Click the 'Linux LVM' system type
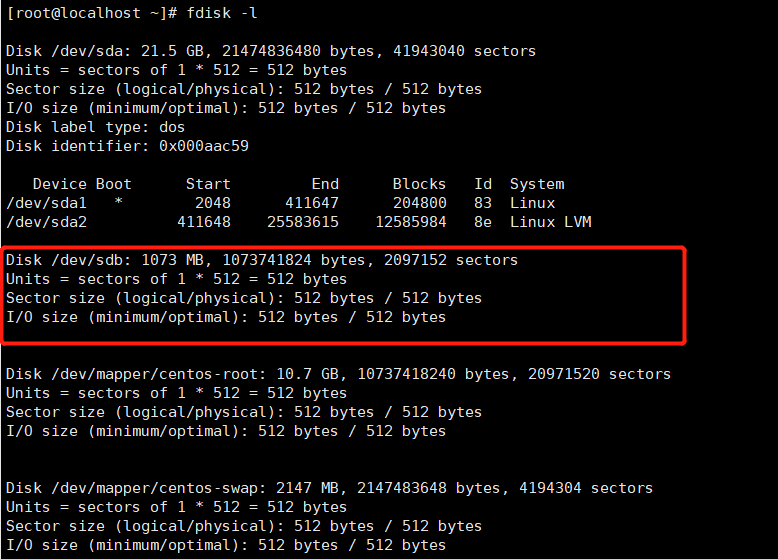The image size is (778, 559). tap(550, 222)
